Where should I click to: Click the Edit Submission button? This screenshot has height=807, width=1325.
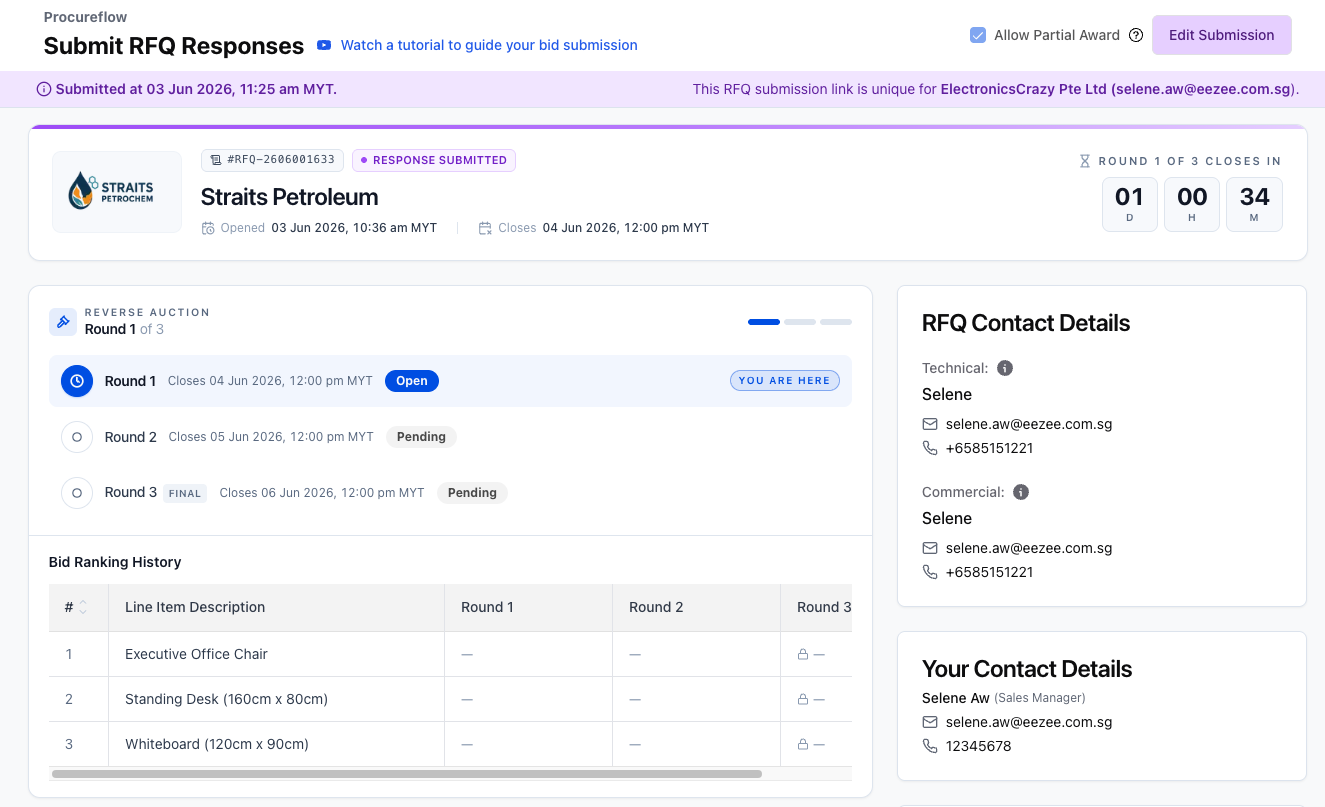1221,35
